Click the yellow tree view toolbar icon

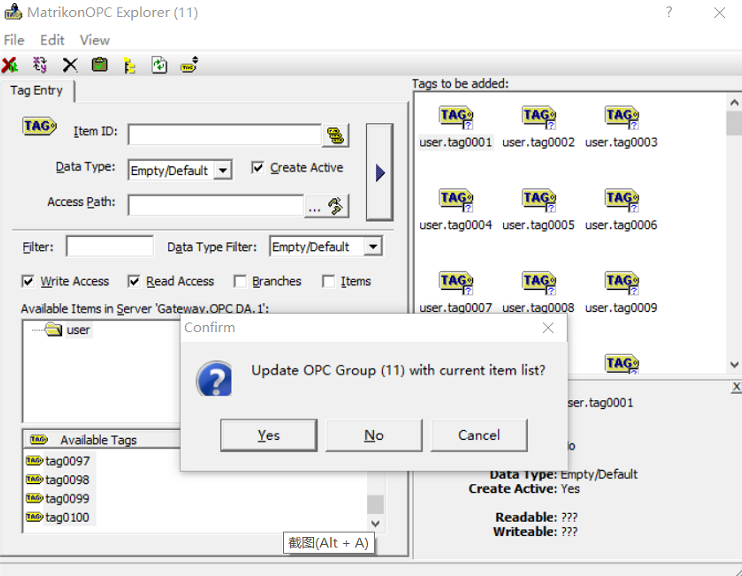pos(129,65)
